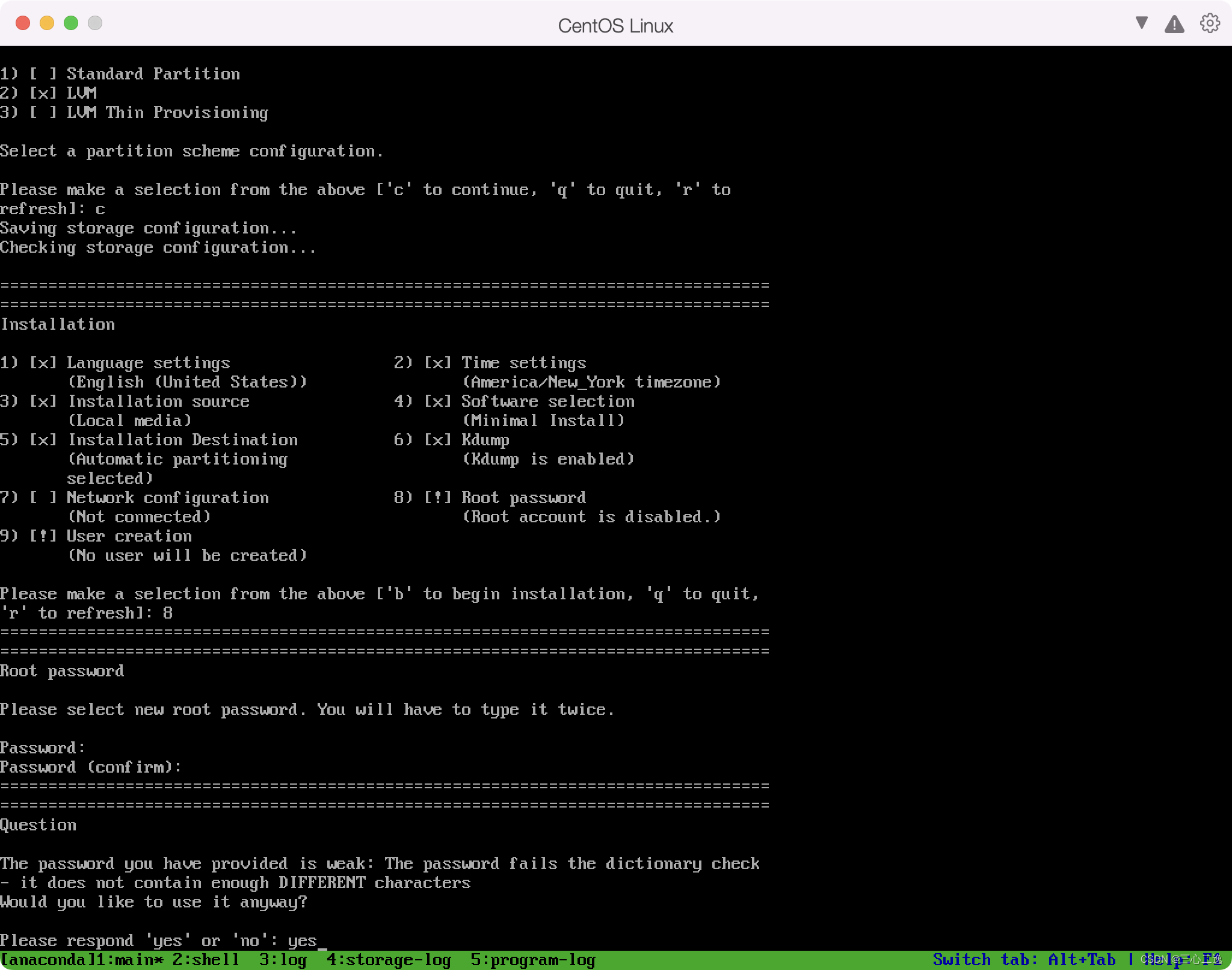Click '(No user will be created)' text

click(187, 555)
